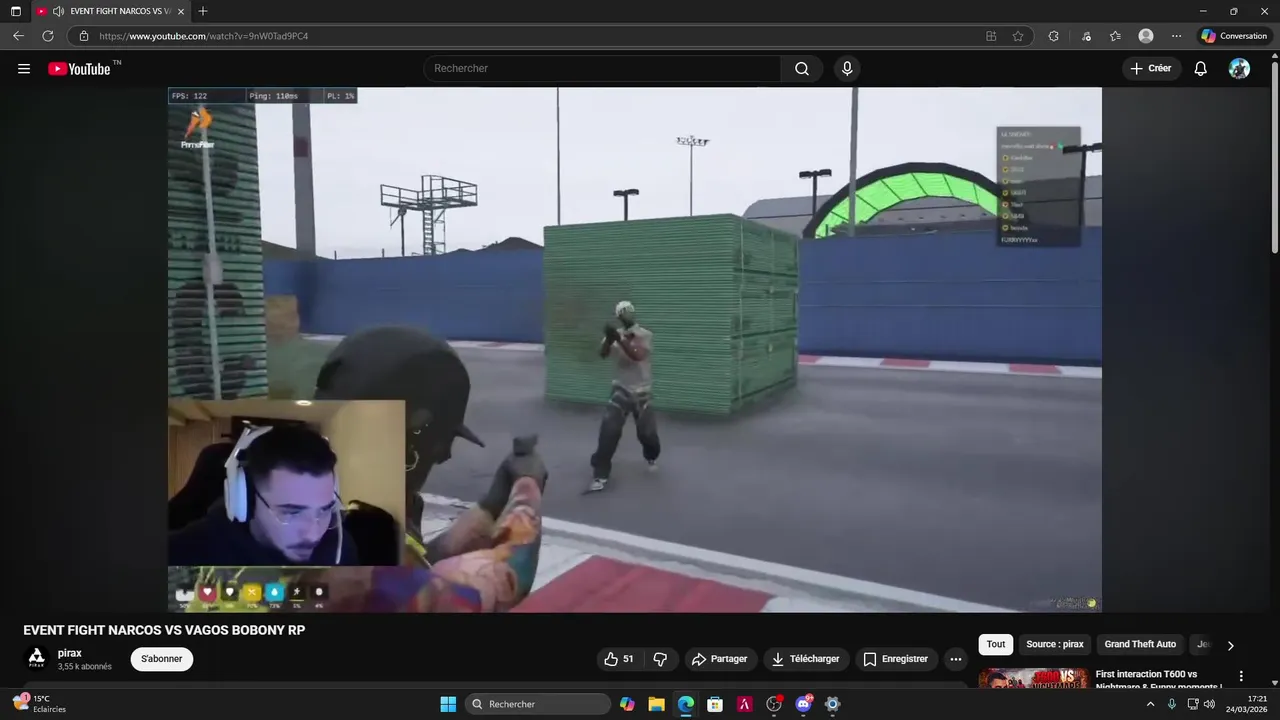The width and height of the screenshot is (1280, 720).
Task: Open more actions ellipsis under video
Action: point(956,659)
